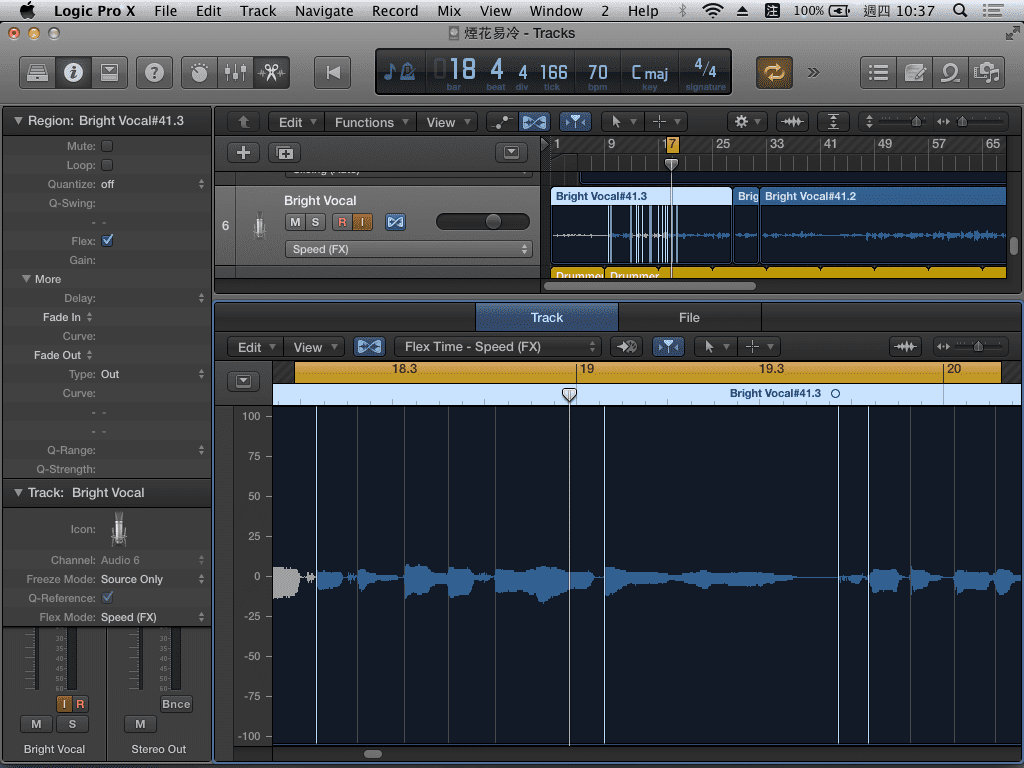Toggle Cycle mode button
This screenshot has height=768, width=1024.
(x=774, y=72)
